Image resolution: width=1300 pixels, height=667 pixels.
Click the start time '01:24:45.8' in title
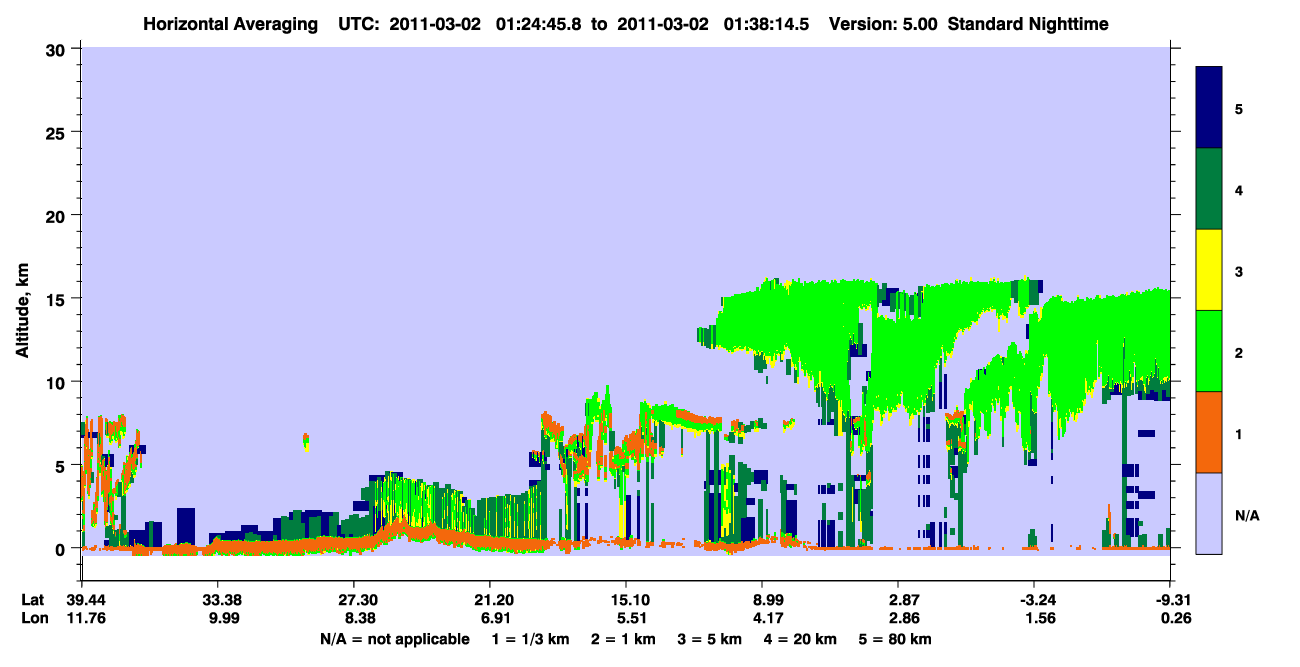pyautogui.click(x=538, y=23)
